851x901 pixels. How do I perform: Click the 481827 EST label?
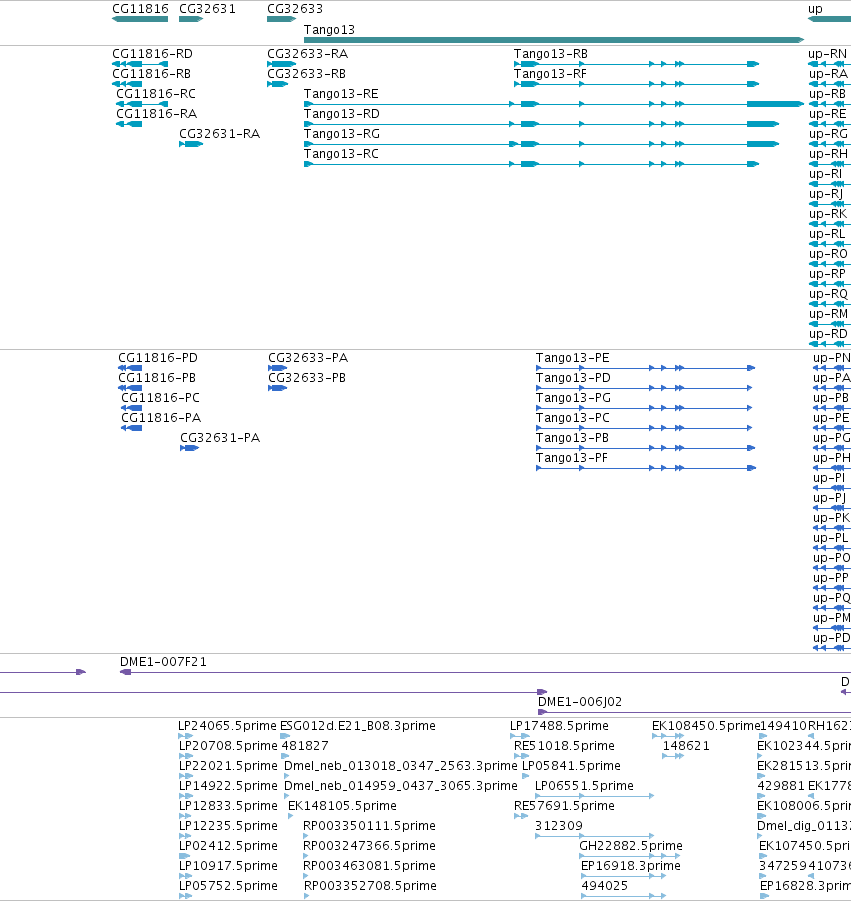coord(305,746)
